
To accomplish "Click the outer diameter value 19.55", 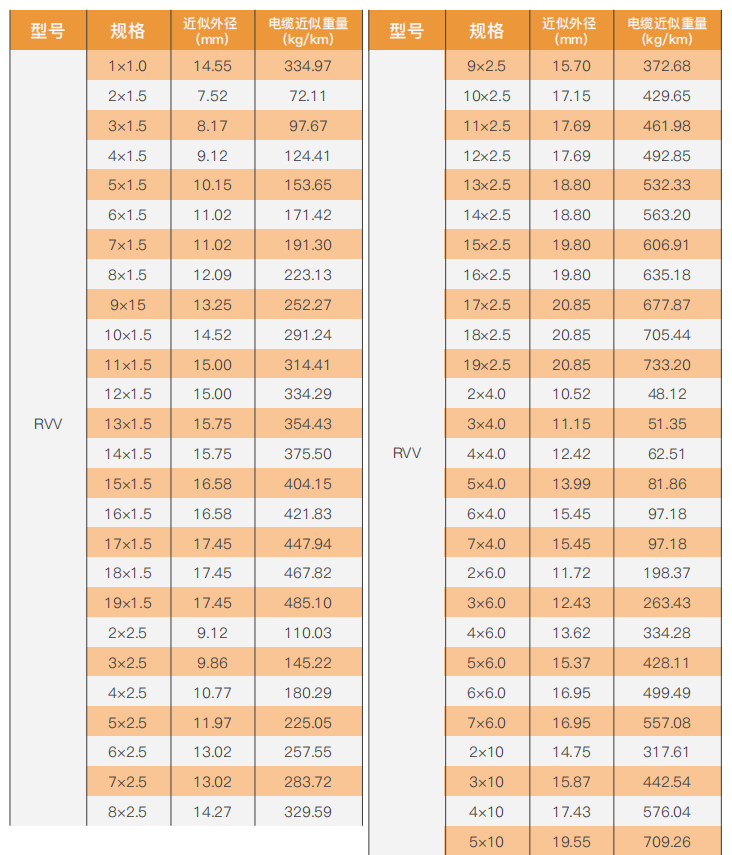I will [571, 841].
